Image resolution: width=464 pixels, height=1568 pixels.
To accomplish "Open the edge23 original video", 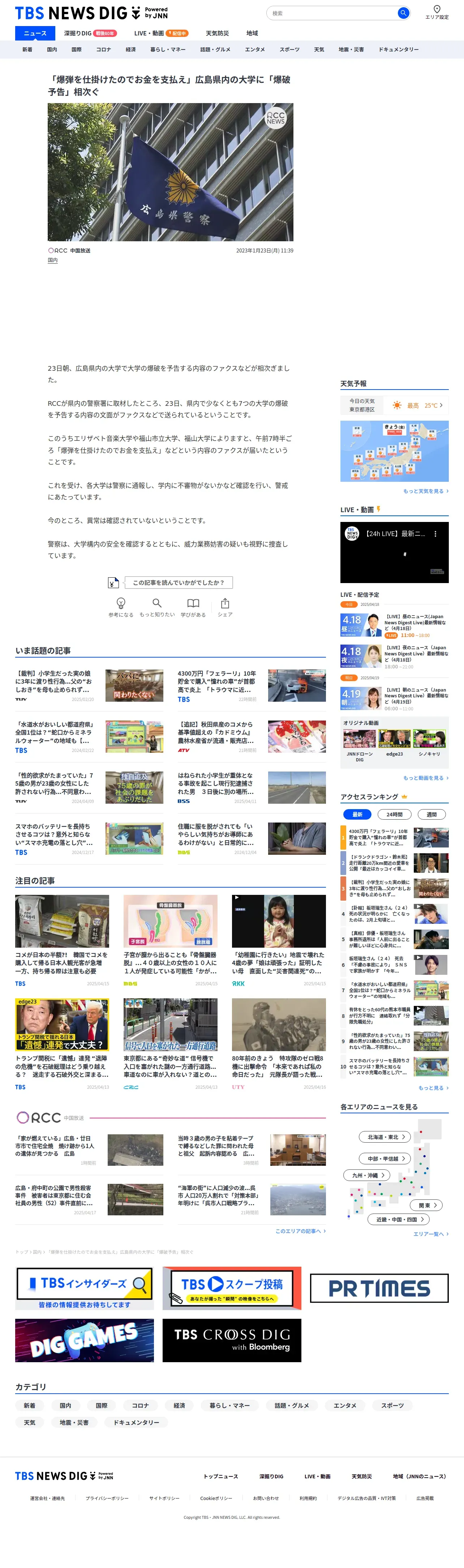I will click(x=394, y=744).
